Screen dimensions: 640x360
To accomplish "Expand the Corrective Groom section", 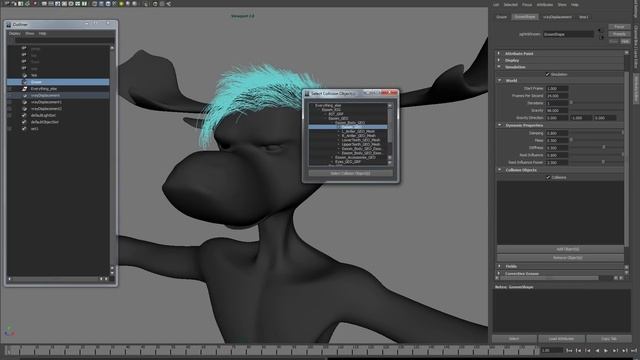I will click(x=500, y=273).
